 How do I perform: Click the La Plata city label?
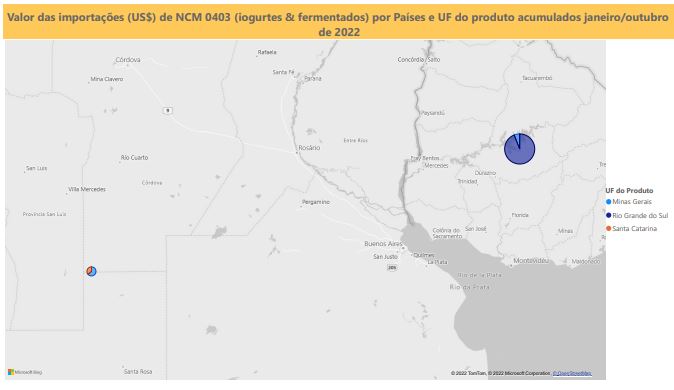(438, 262)
